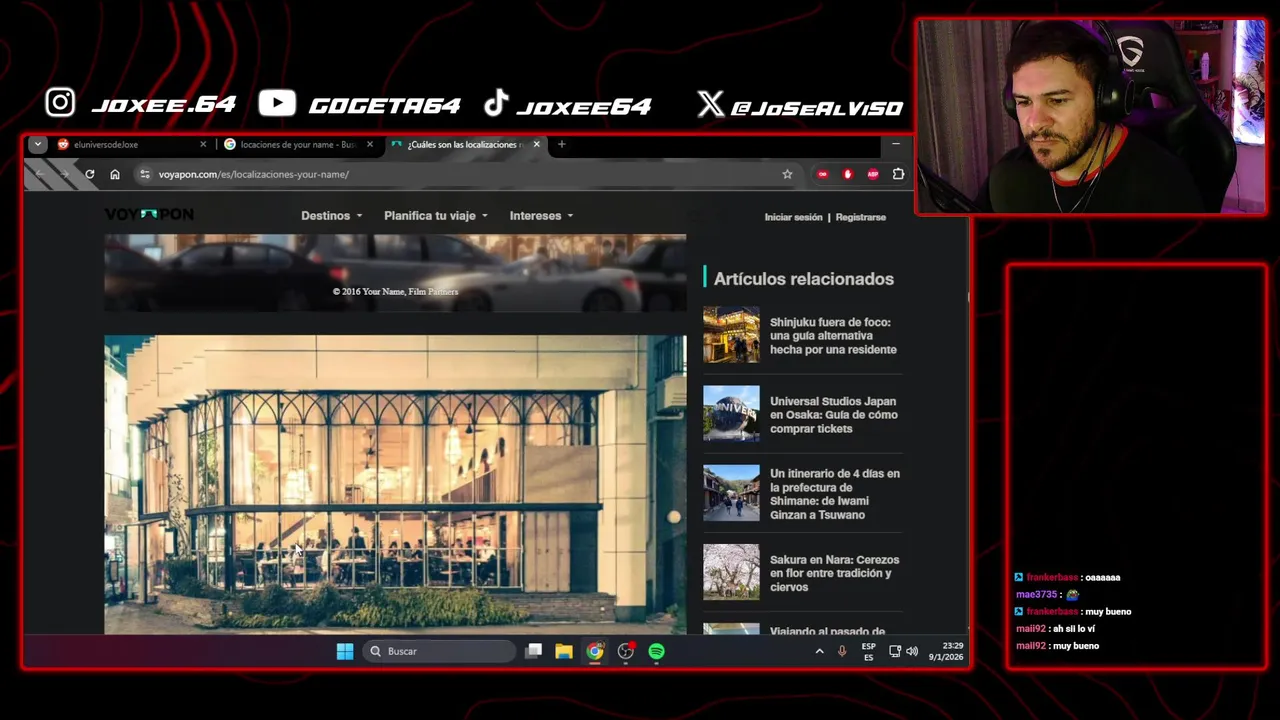The width and height of the screenshot is (1280, 720).
Task: Click the X logo in the overlay
Action: click(x=710, y=104)
